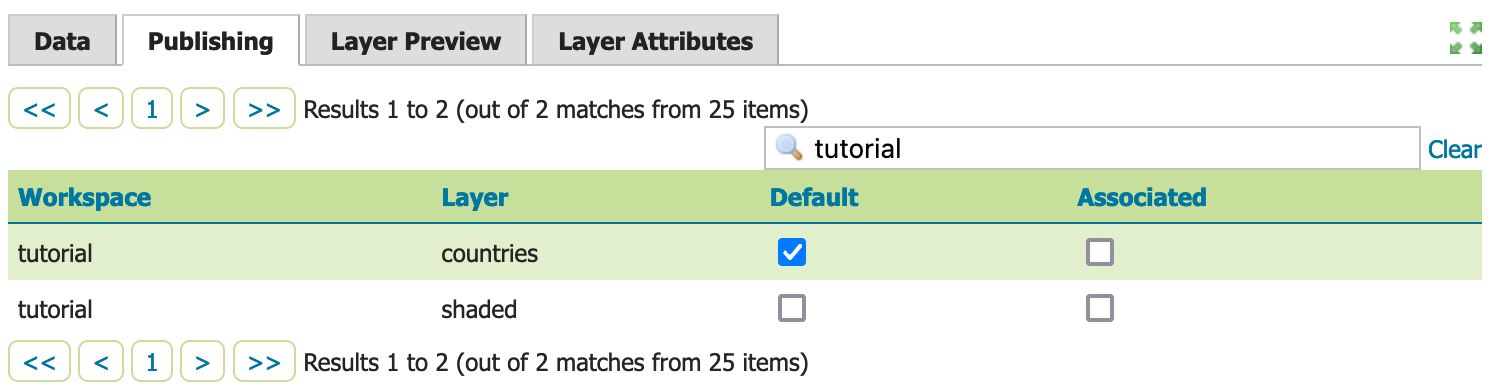
Task: Open the Layer Attributes tab
Action: click(655, 41)
